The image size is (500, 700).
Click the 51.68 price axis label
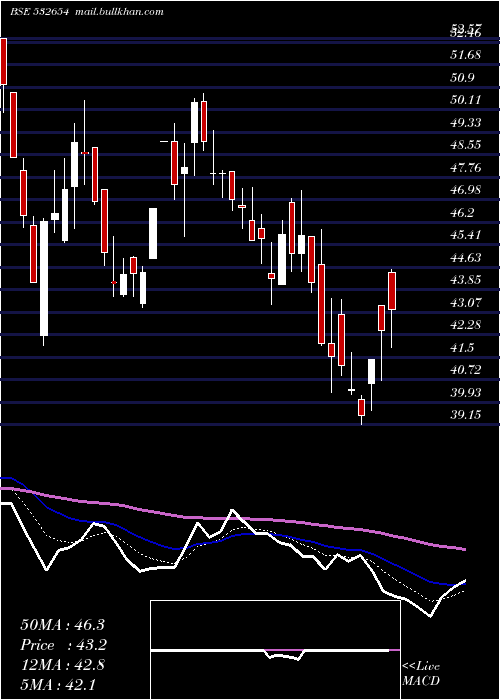[x=466, y=55]
